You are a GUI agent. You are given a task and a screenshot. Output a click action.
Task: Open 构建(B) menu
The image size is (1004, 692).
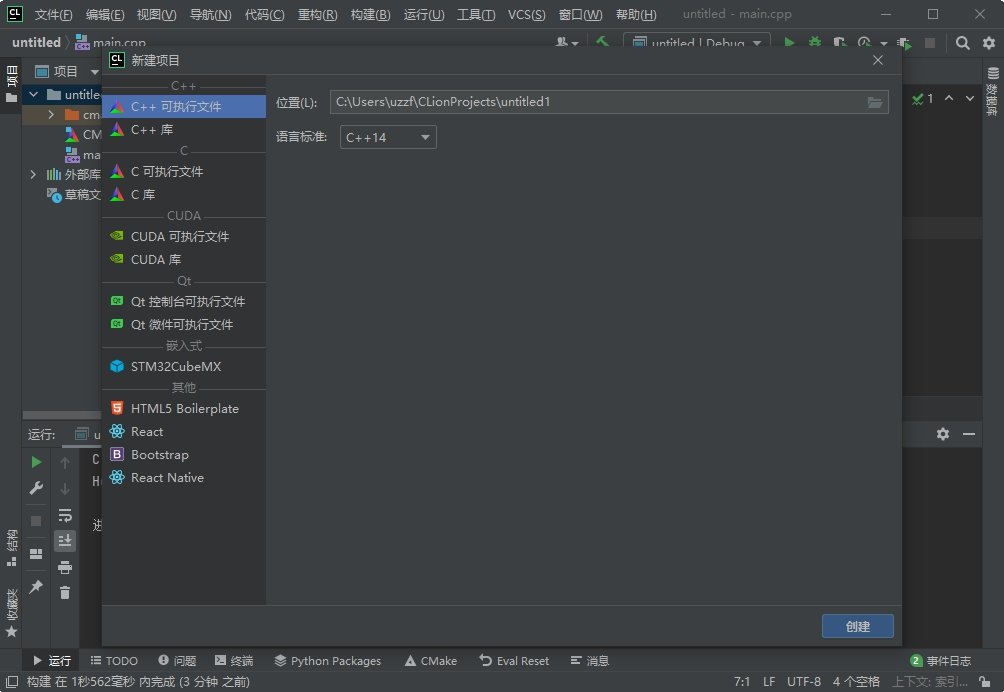coord(370,14)
